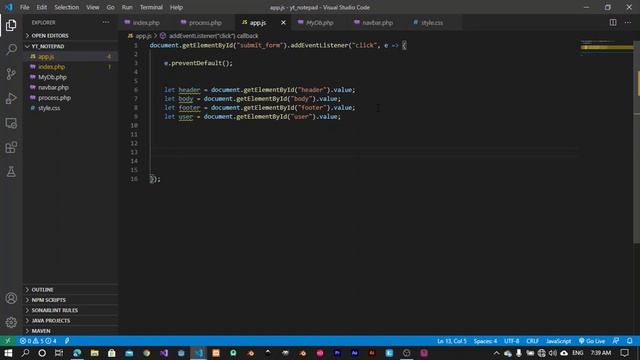
Task: Open the Edit menu
Action: click(42, 7)
